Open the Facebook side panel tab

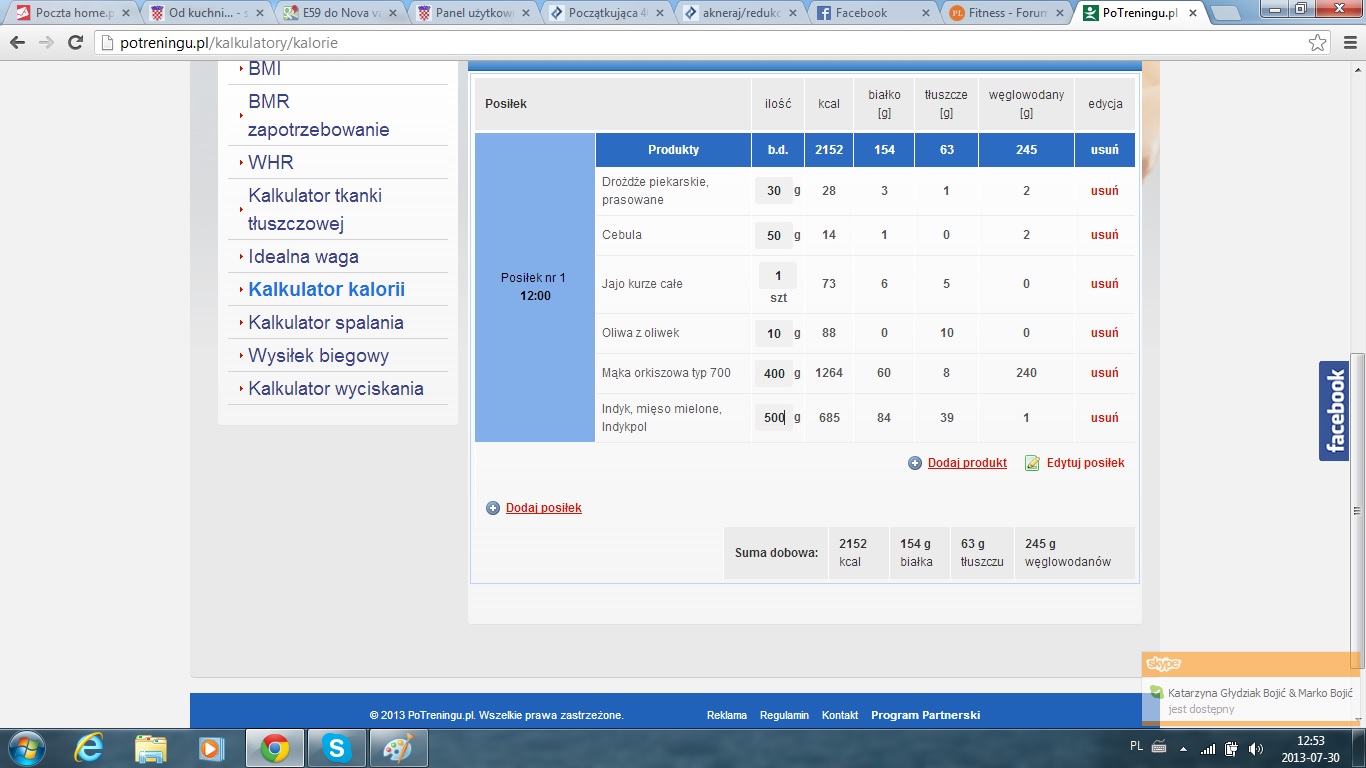(x=1334, y=410)
